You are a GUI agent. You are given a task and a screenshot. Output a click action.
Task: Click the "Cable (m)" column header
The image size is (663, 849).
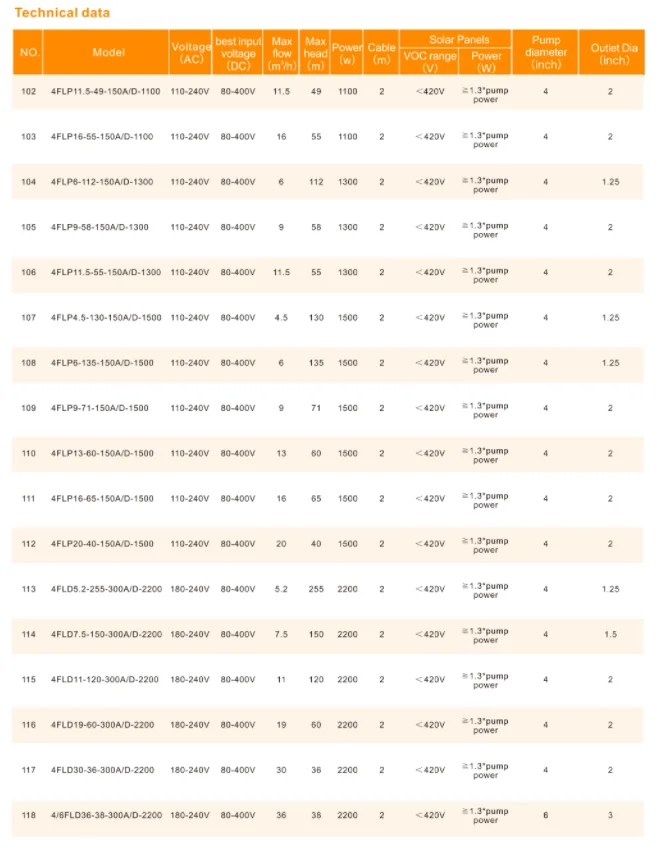tap(381, 53)
